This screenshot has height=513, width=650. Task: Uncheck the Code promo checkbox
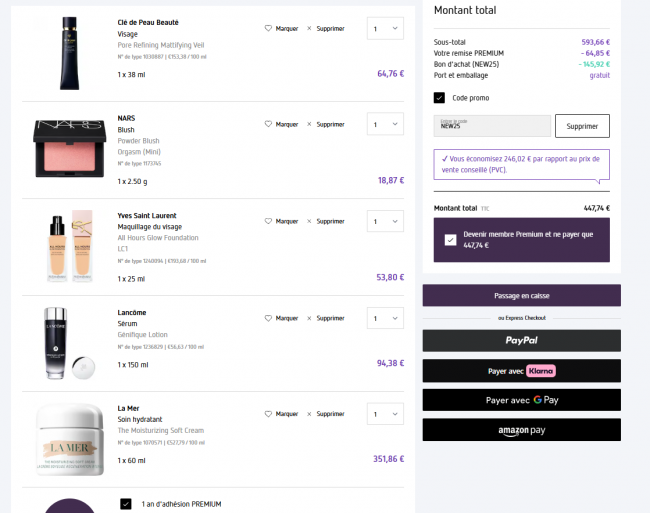(439, 98)
